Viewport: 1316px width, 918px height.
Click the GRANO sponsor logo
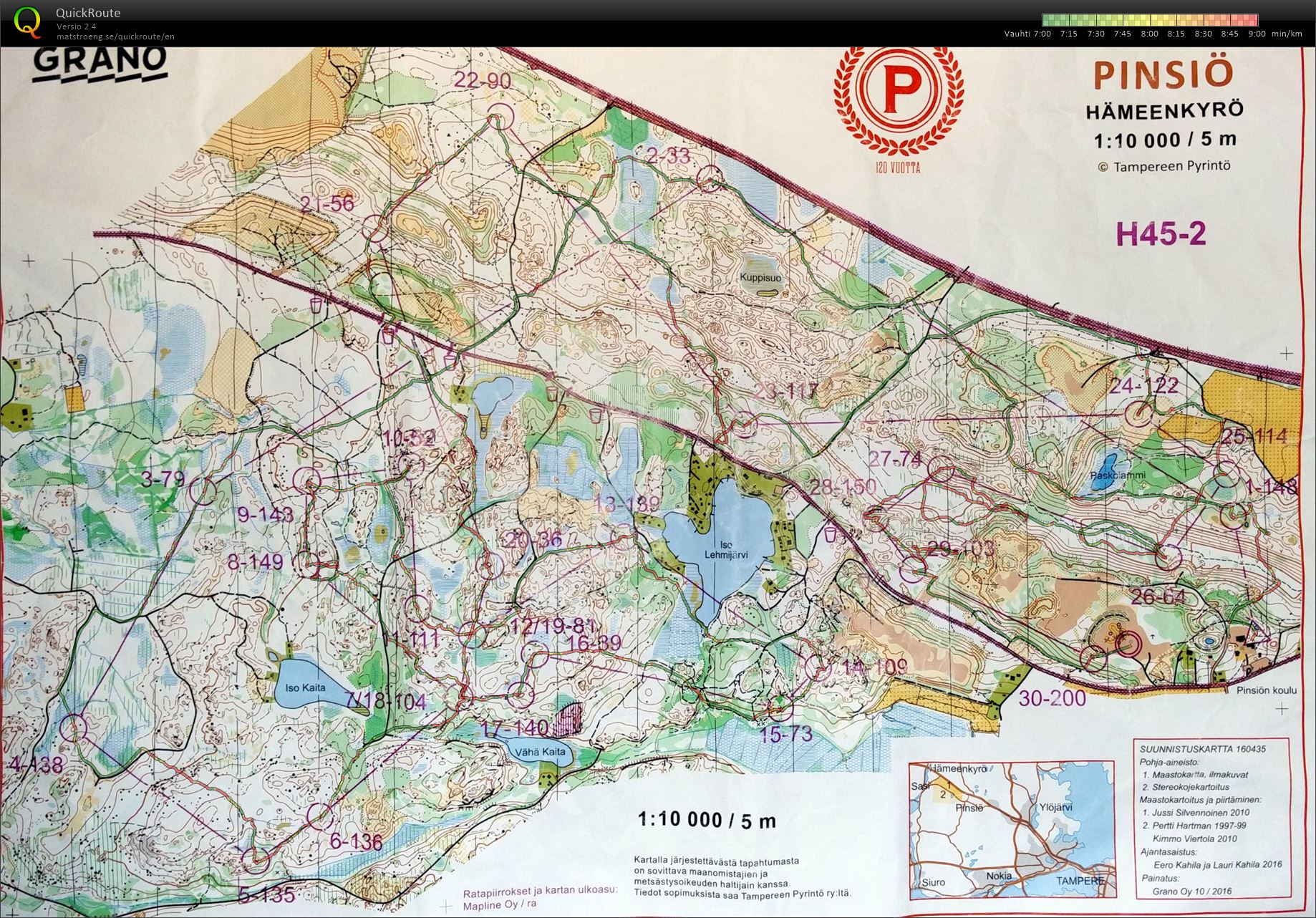(x=100, y=61)
